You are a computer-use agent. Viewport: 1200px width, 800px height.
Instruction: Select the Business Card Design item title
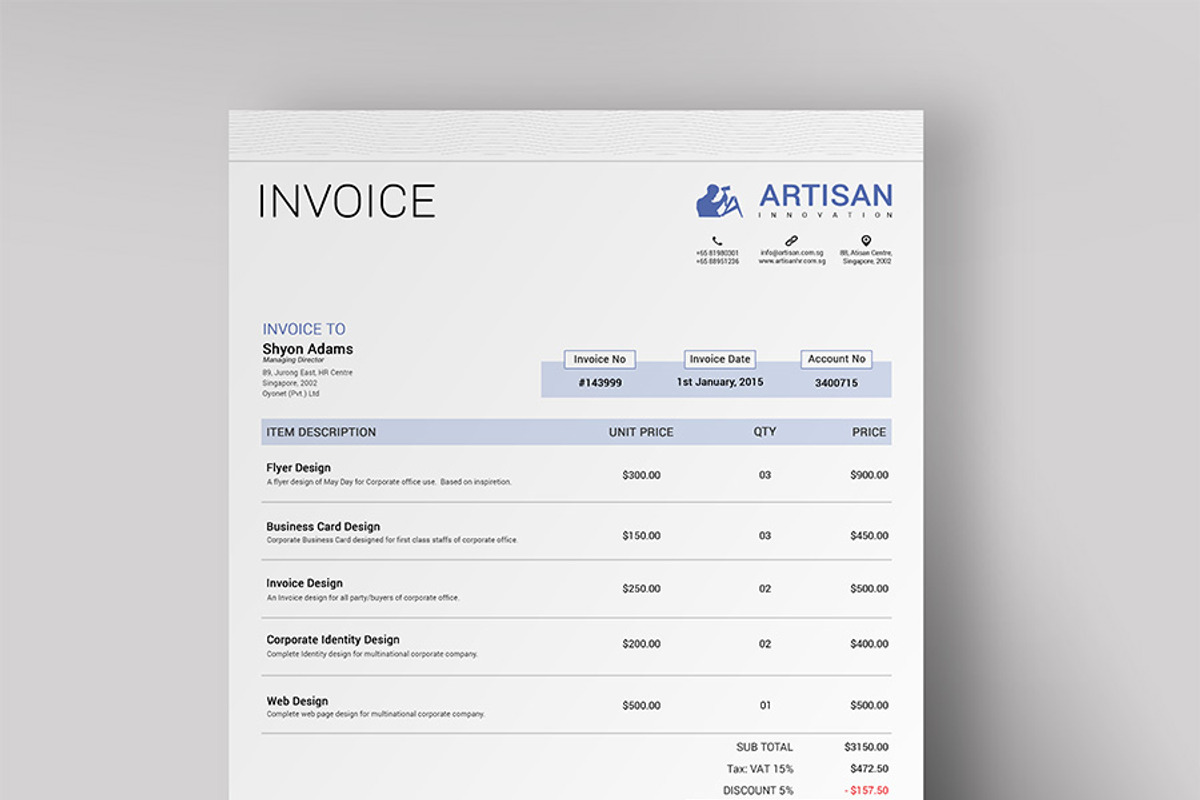[x=323, y=527]
